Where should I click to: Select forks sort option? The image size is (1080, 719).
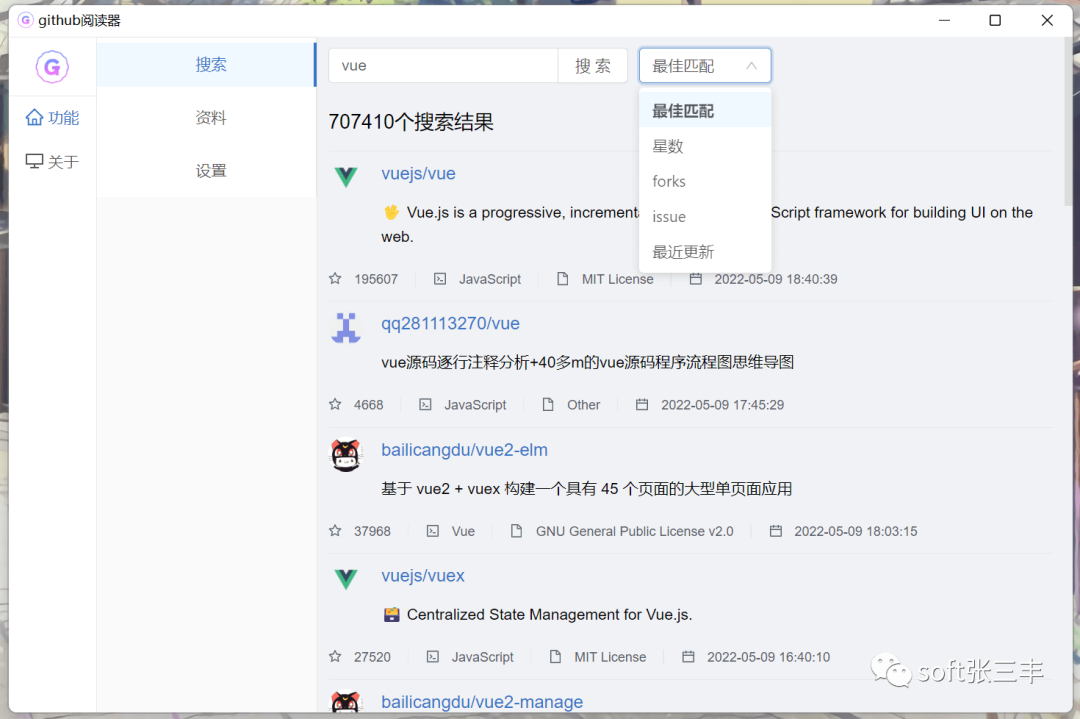pyautogui.click(x=705, y=181)
